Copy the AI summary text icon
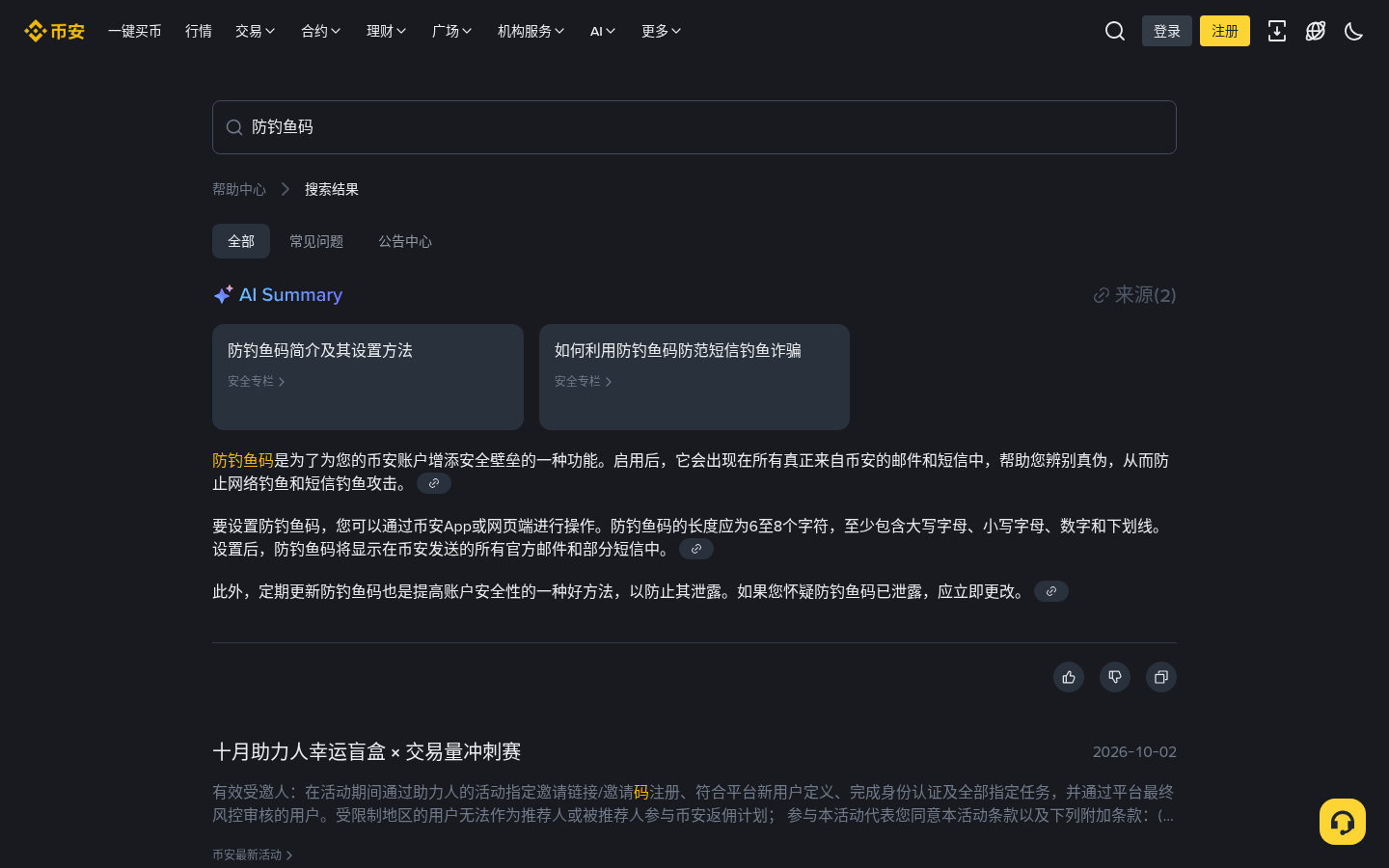Image resolution: width=1389 pixels, height=868 pixels. coord(1161,677)
